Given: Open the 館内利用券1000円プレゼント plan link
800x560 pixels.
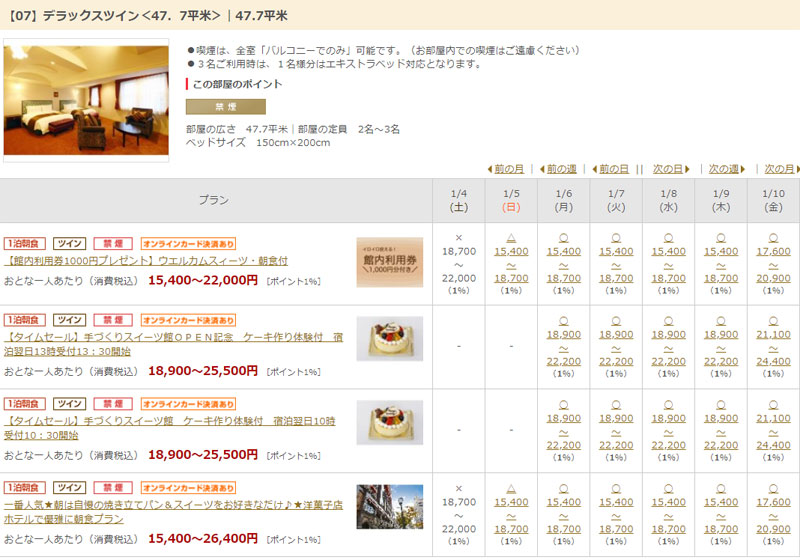Looking at the screenshot, I should click(x=146, y=261).
